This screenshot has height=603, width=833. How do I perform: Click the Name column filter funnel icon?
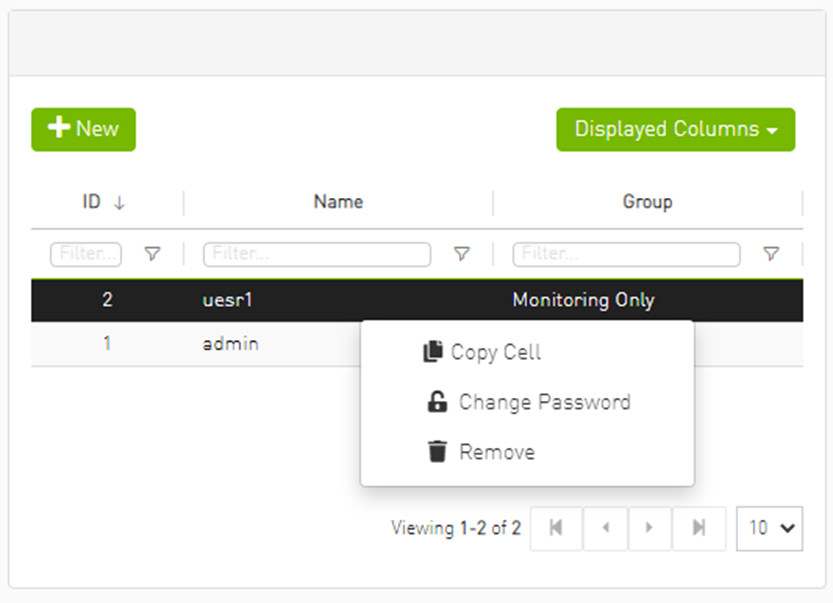click(x=461, y=254)
